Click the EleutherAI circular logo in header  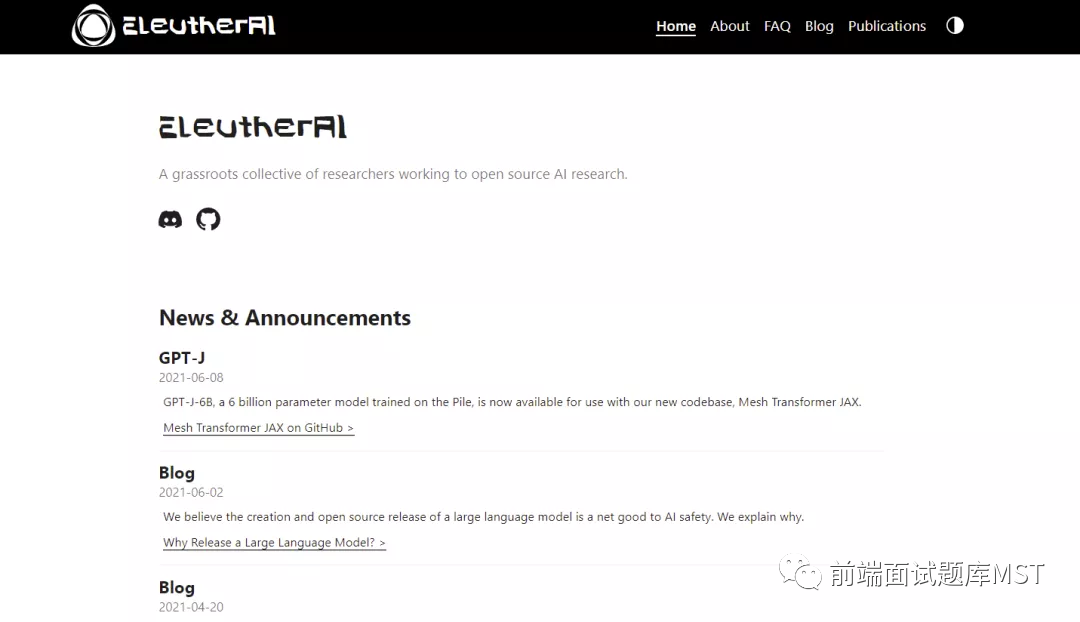[94, 25]
